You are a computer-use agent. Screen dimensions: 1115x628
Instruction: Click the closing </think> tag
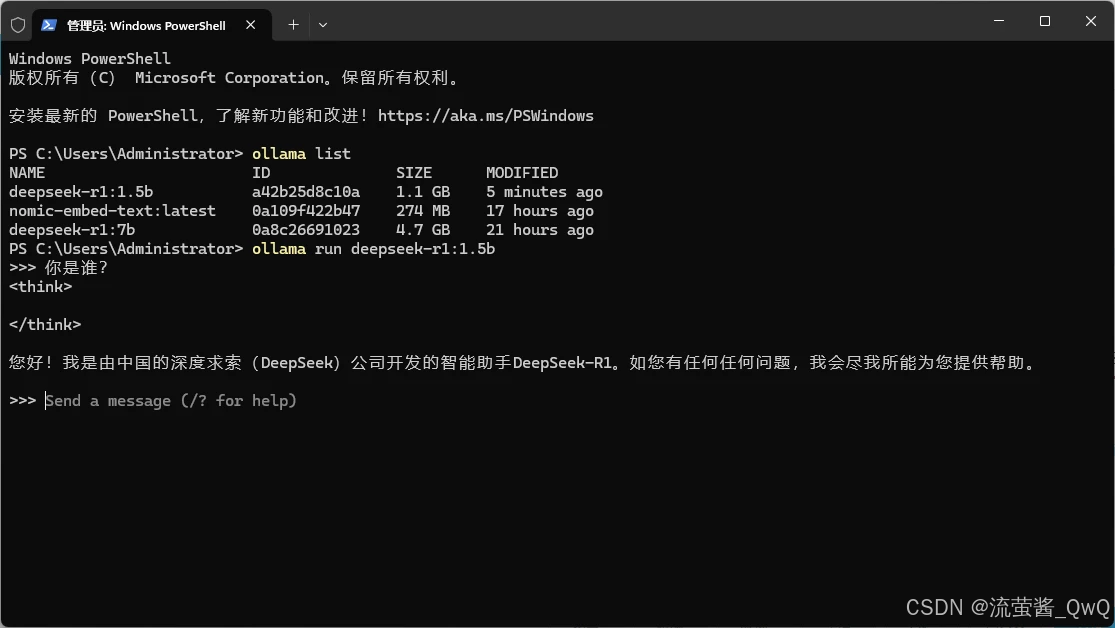45,325
